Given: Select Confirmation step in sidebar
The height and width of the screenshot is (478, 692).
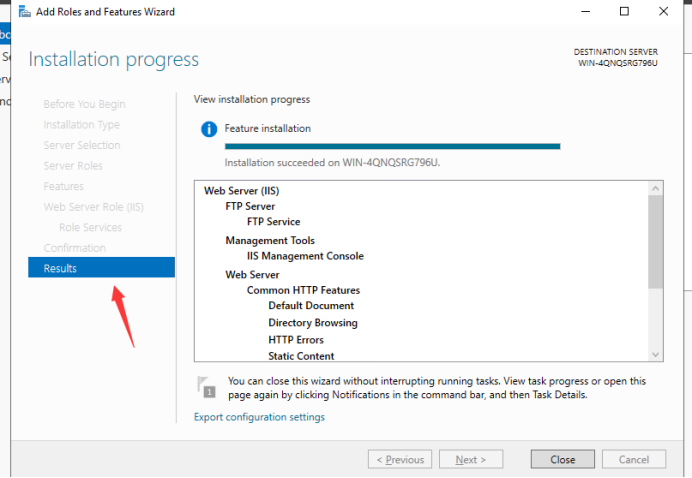Looking at the screenshot, I should [x=75, y=248].
